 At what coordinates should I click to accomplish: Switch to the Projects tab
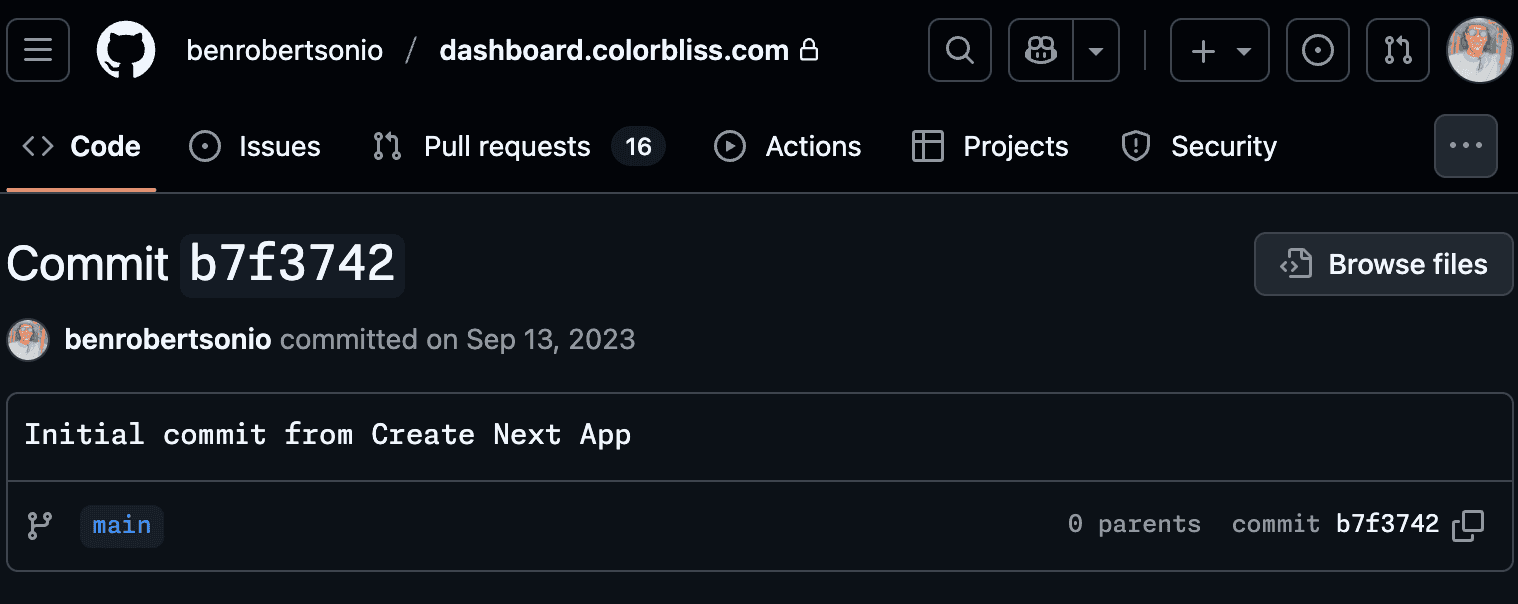pyautogui.click(x=990, y=147)
